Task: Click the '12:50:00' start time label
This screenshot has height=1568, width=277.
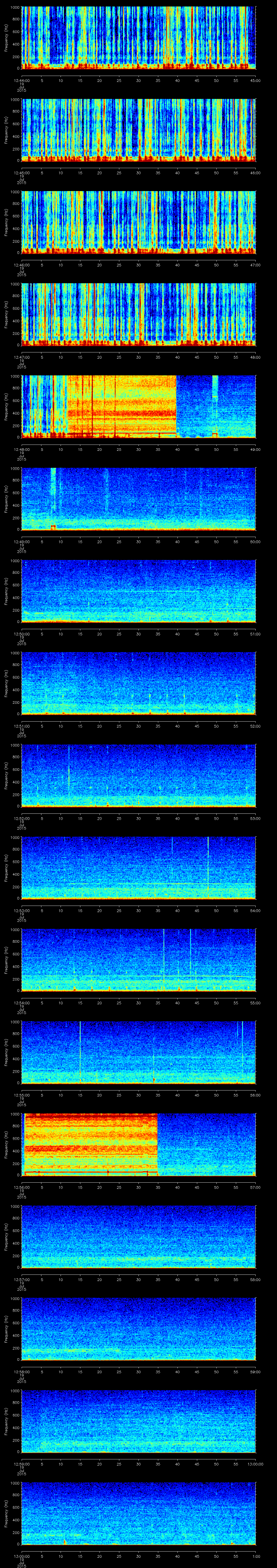Action: point(21,634)
